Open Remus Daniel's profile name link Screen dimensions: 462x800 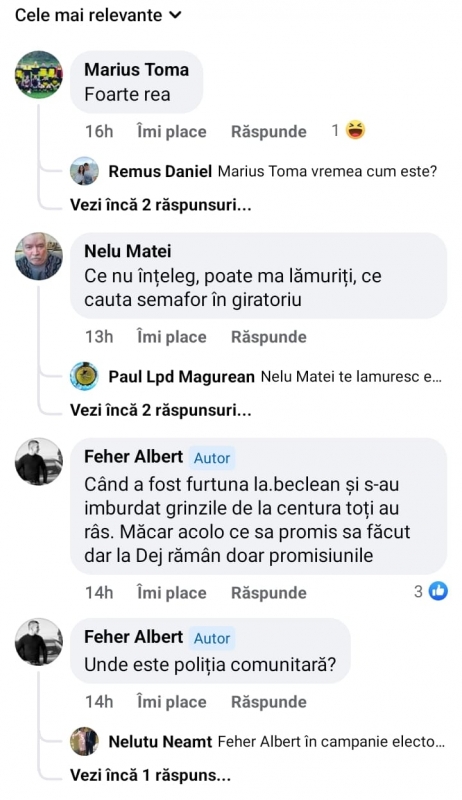(x=160, y=171)
